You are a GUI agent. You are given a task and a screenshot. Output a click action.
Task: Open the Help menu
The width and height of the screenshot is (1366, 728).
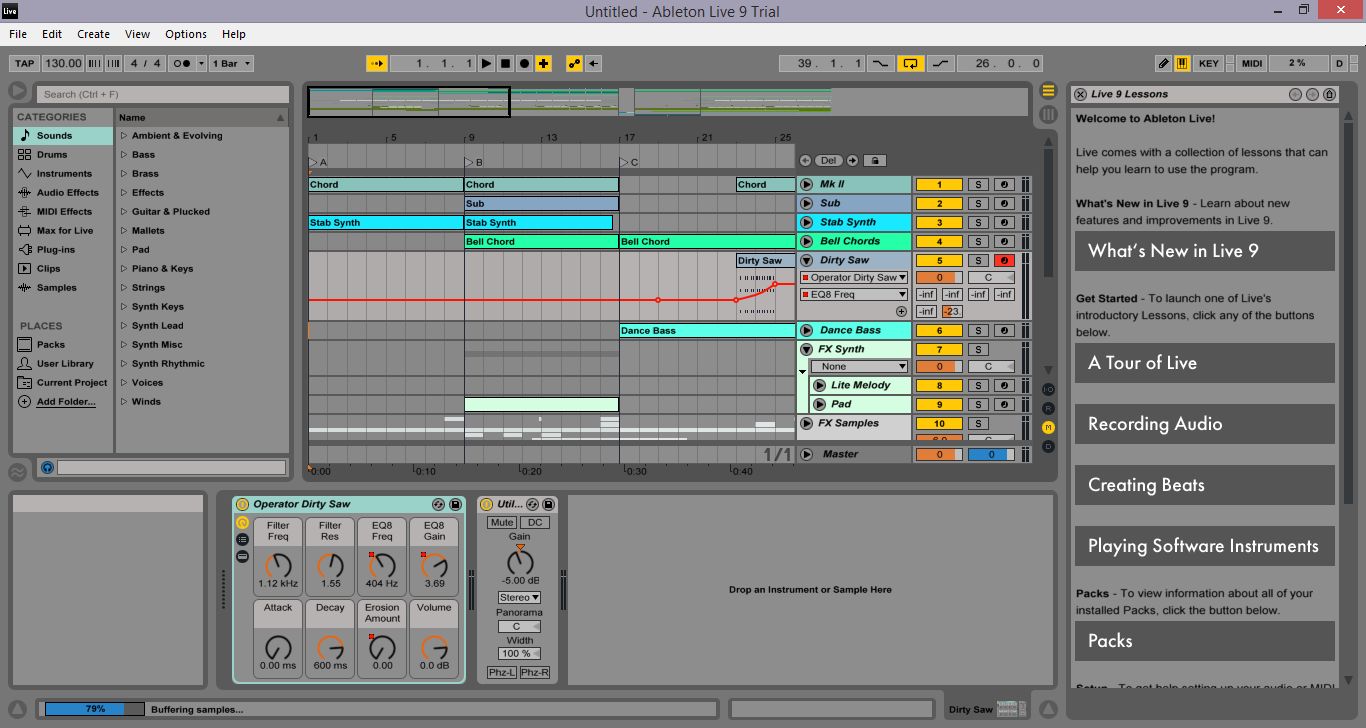tap(234, 34)
